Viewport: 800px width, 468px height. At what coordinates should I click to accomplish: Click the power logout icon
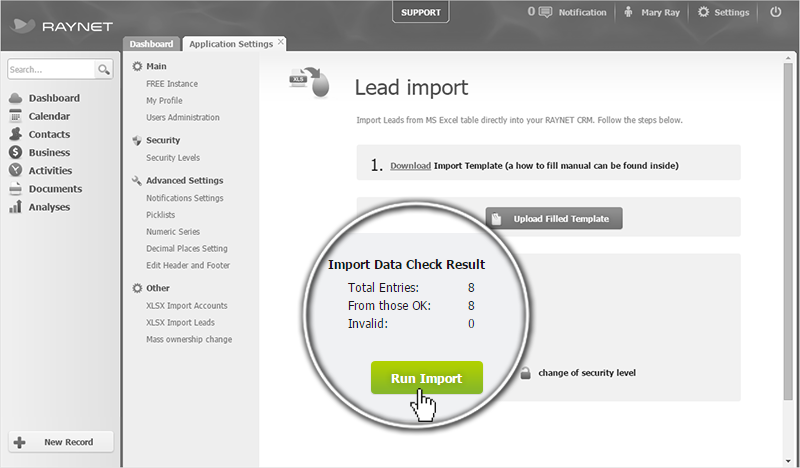point(776,12)
